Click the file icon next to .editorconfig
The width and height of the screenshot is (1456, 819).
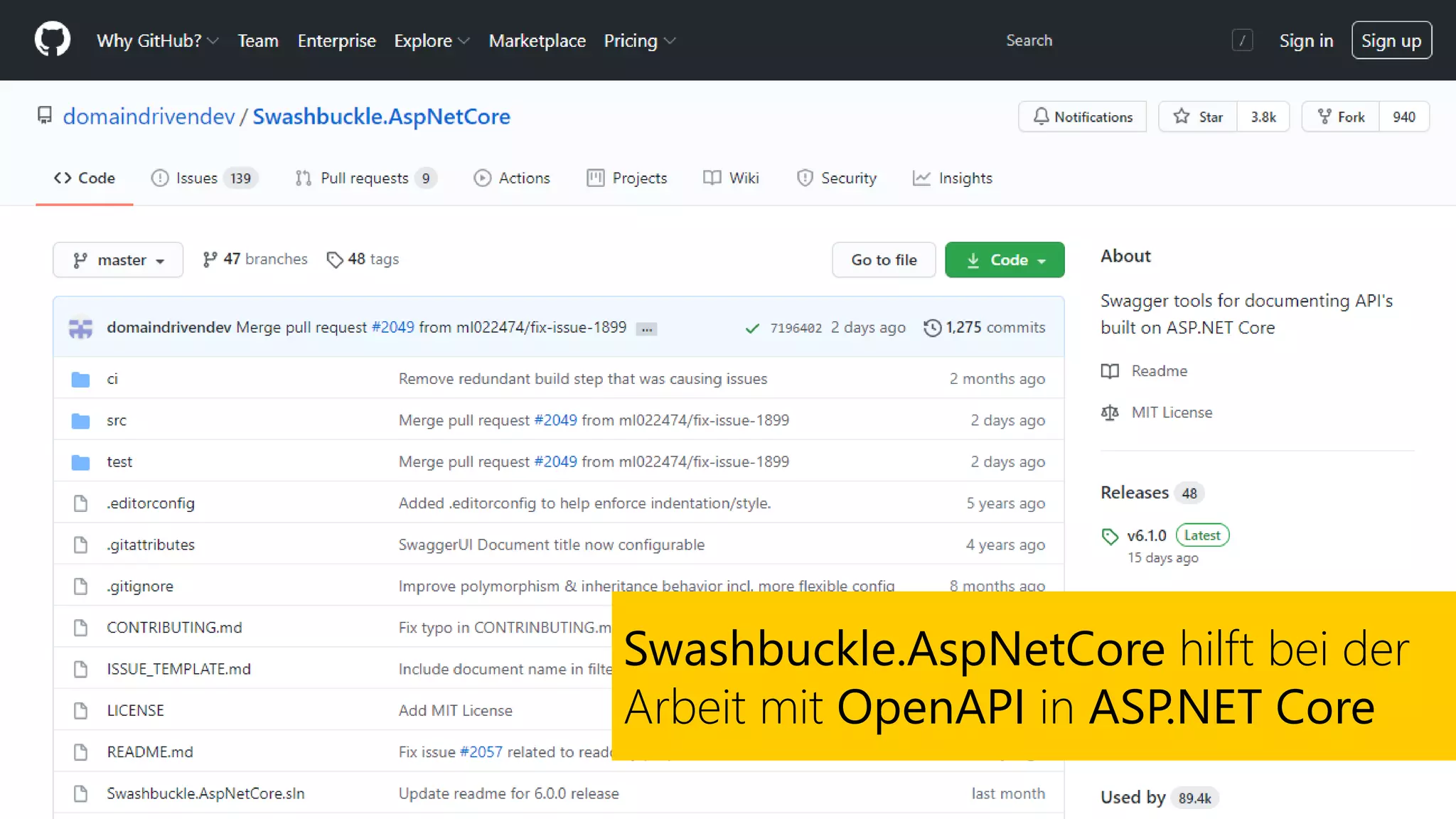click(x=80, y=503)
